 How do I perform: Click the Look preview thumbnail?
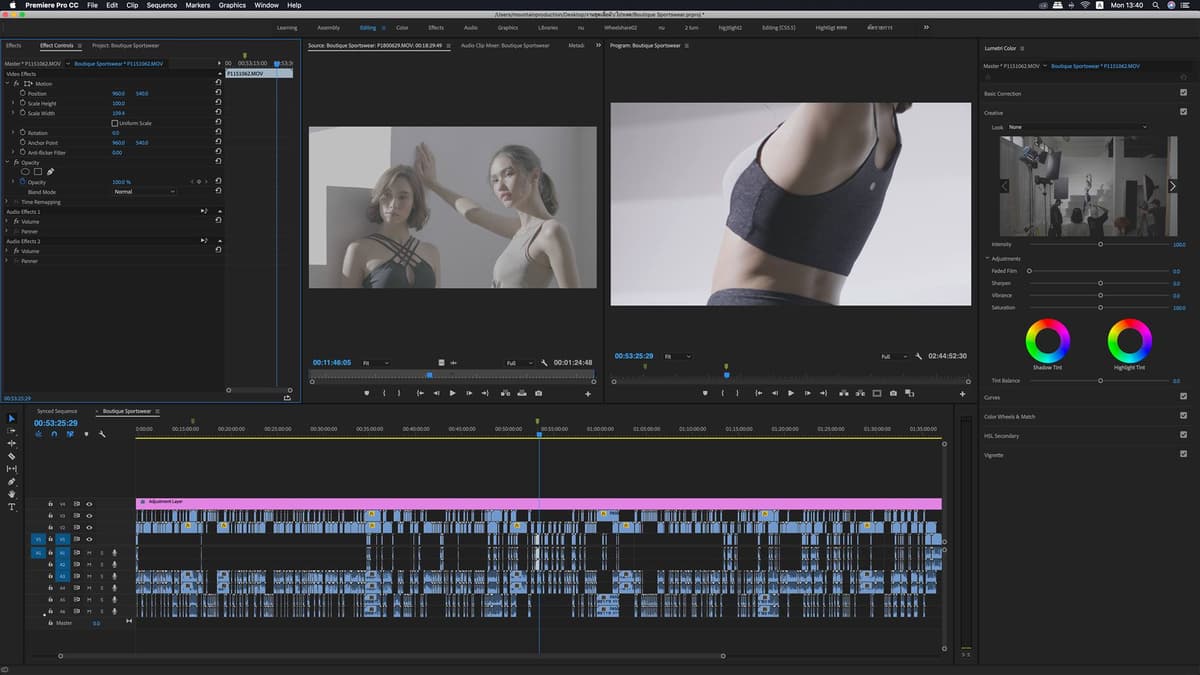point(1088,187)
